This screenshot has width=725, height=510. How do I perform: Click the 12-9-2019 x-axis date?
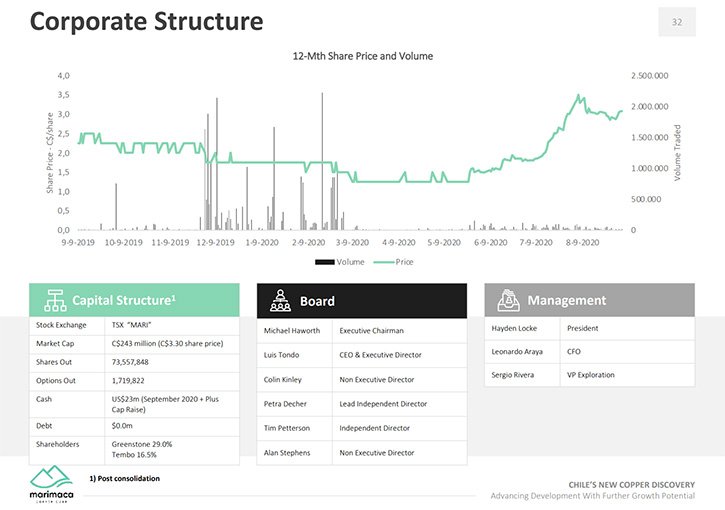tap(215, 242)
